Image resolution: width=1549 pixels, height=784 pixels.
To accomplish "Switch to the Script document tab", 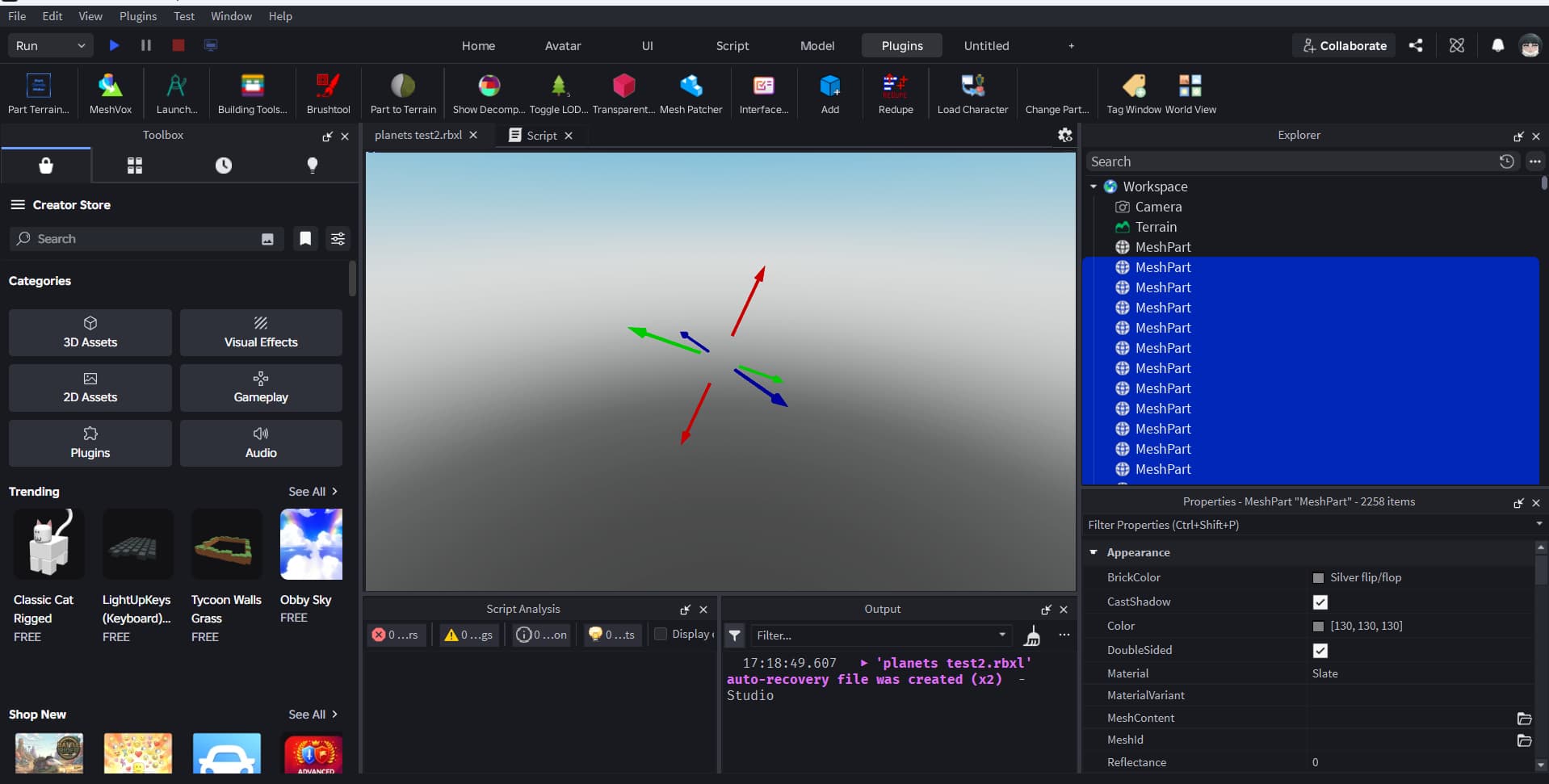I will 541,136.
